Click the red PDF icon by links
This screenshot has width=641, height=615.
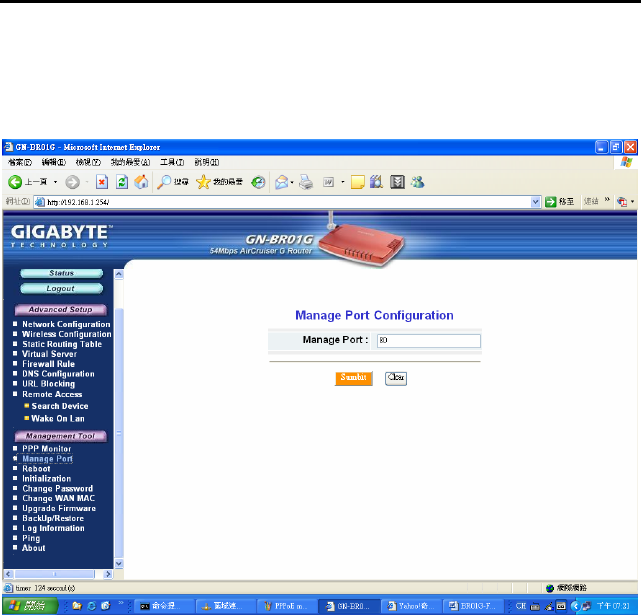tap(622, 202)
